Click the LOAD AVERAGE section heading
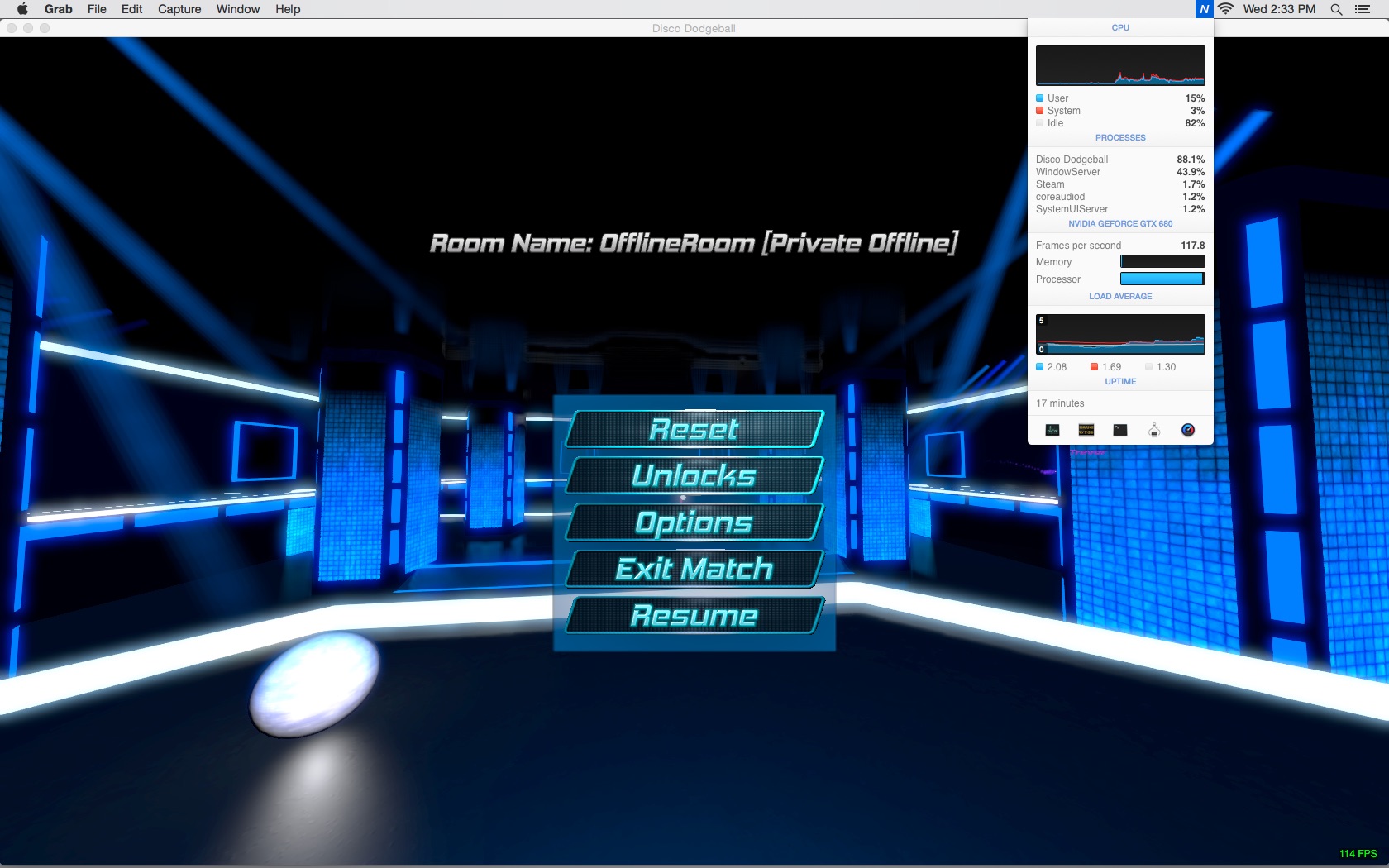 point(1120,297)
